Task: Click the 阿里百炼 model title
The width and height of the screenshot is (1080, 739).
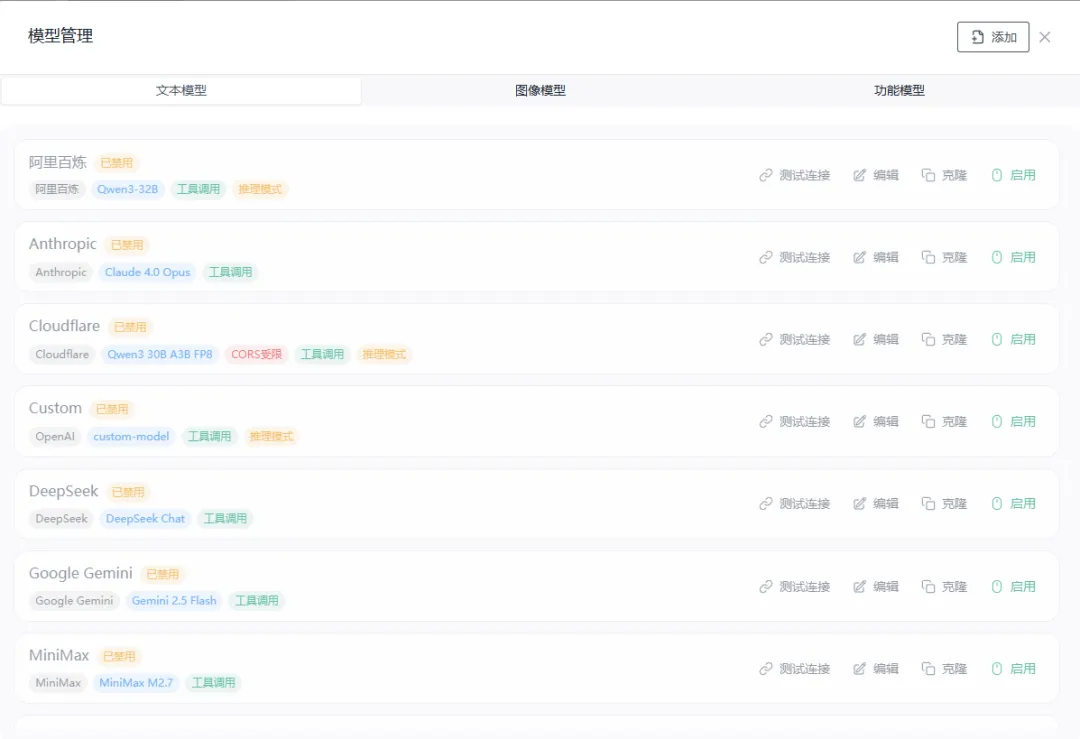Action: (58, 163)
